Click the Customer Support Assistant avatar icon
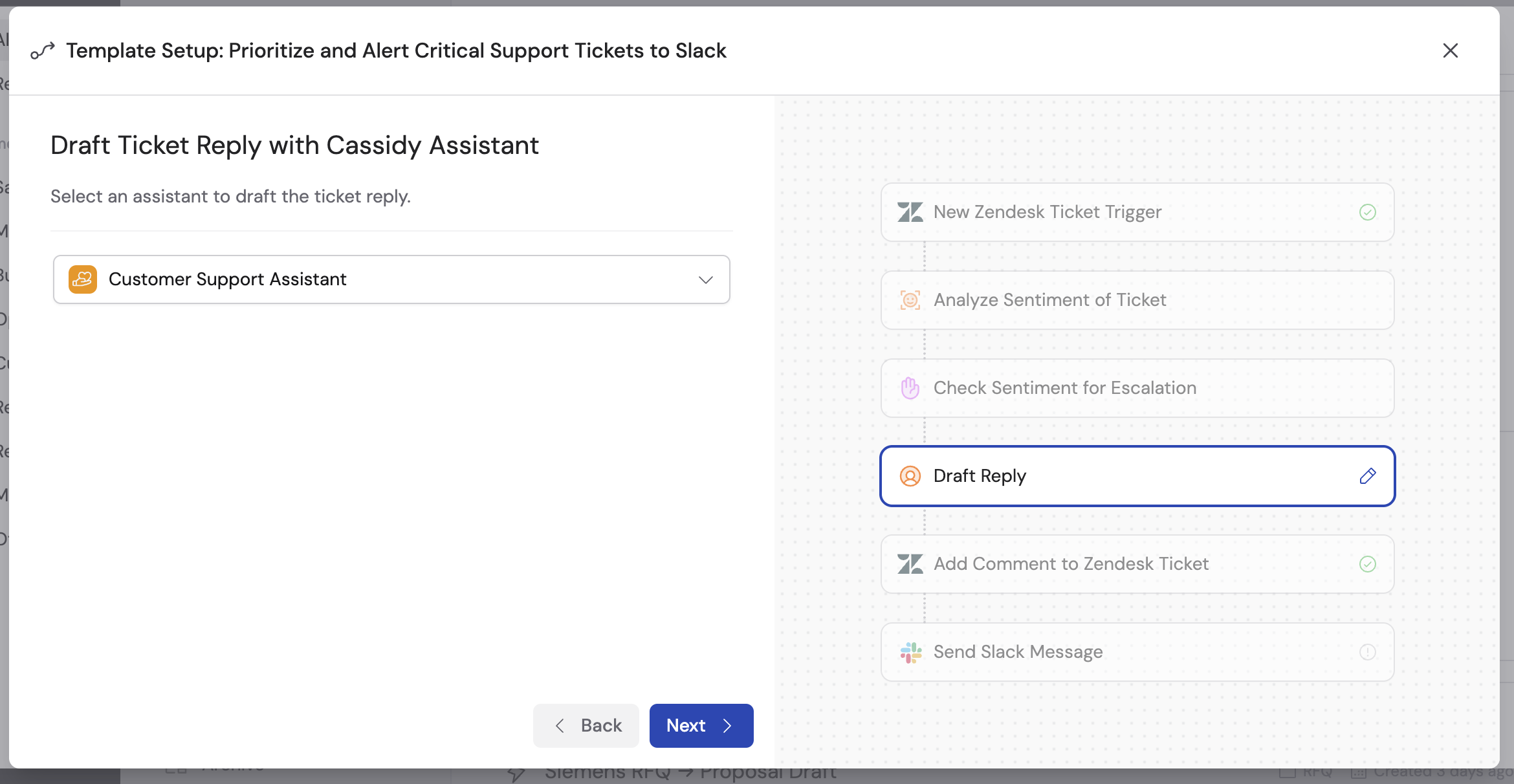Viewport: 1514px width, 784px height. 82,279
